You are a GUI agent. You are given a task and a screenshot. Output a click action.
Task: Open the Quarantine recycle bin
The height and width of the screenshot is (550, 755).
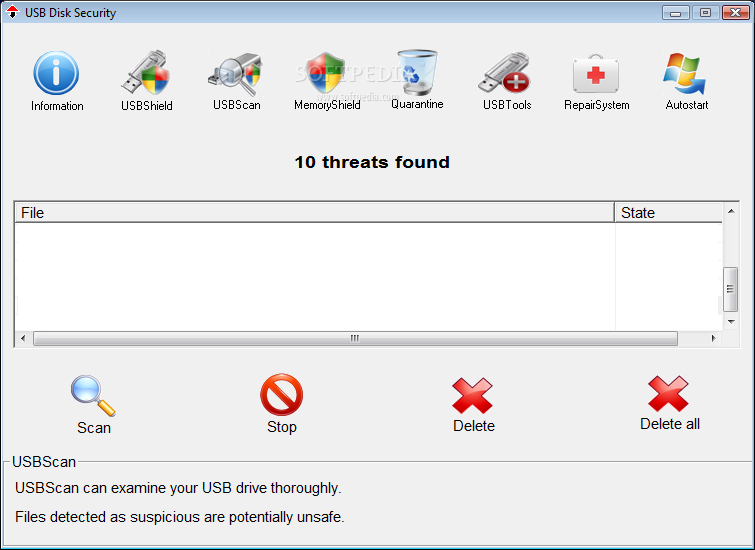click(417, 79)
